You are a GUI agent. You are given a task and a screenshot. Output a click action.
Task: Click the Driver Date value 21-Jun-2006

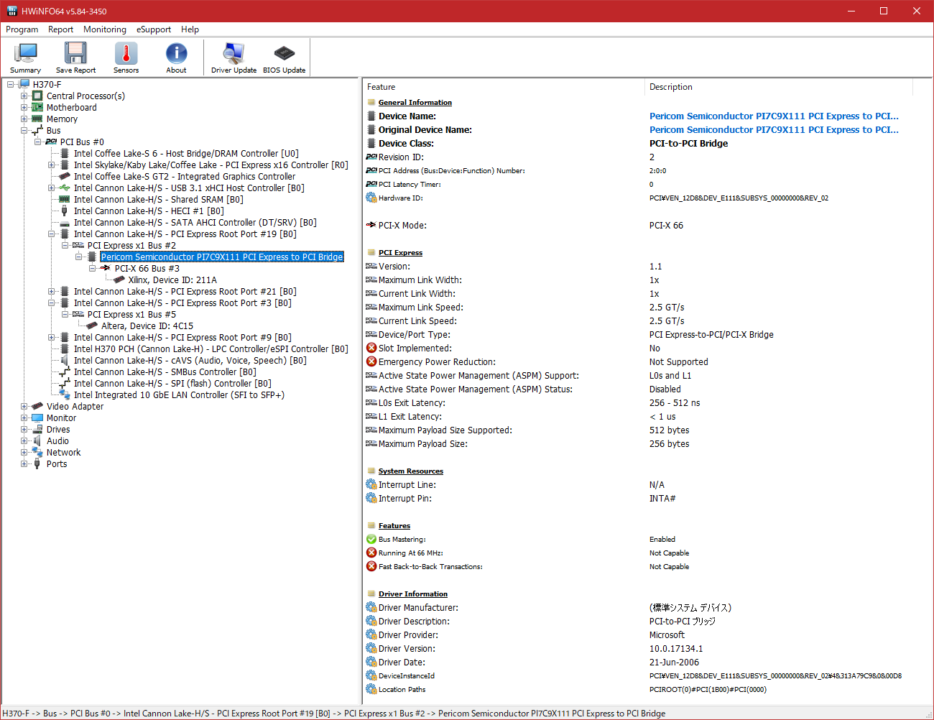[x=674, y=662]
